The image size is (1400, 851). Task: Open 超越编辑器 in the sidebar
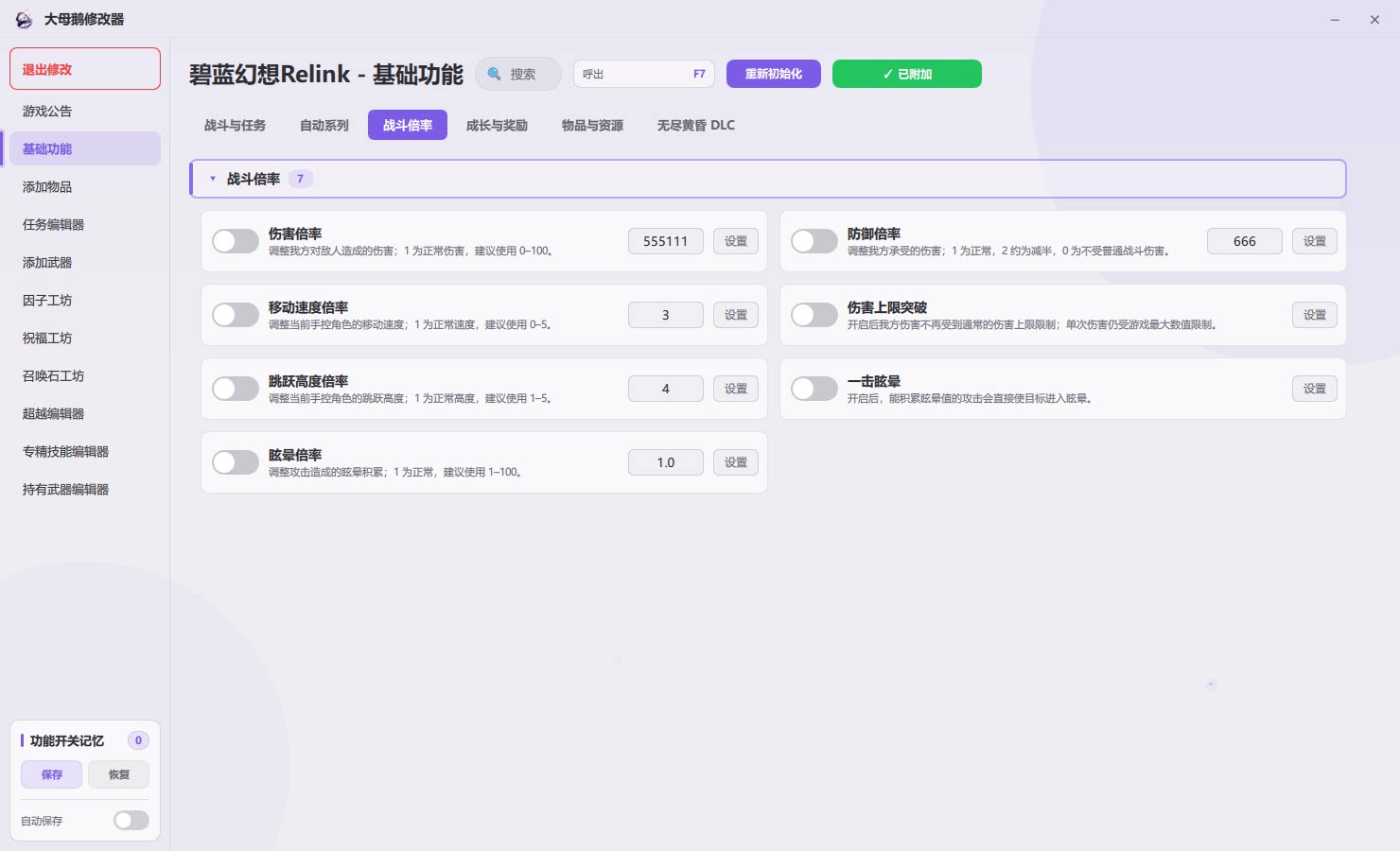tap(85, 413)
